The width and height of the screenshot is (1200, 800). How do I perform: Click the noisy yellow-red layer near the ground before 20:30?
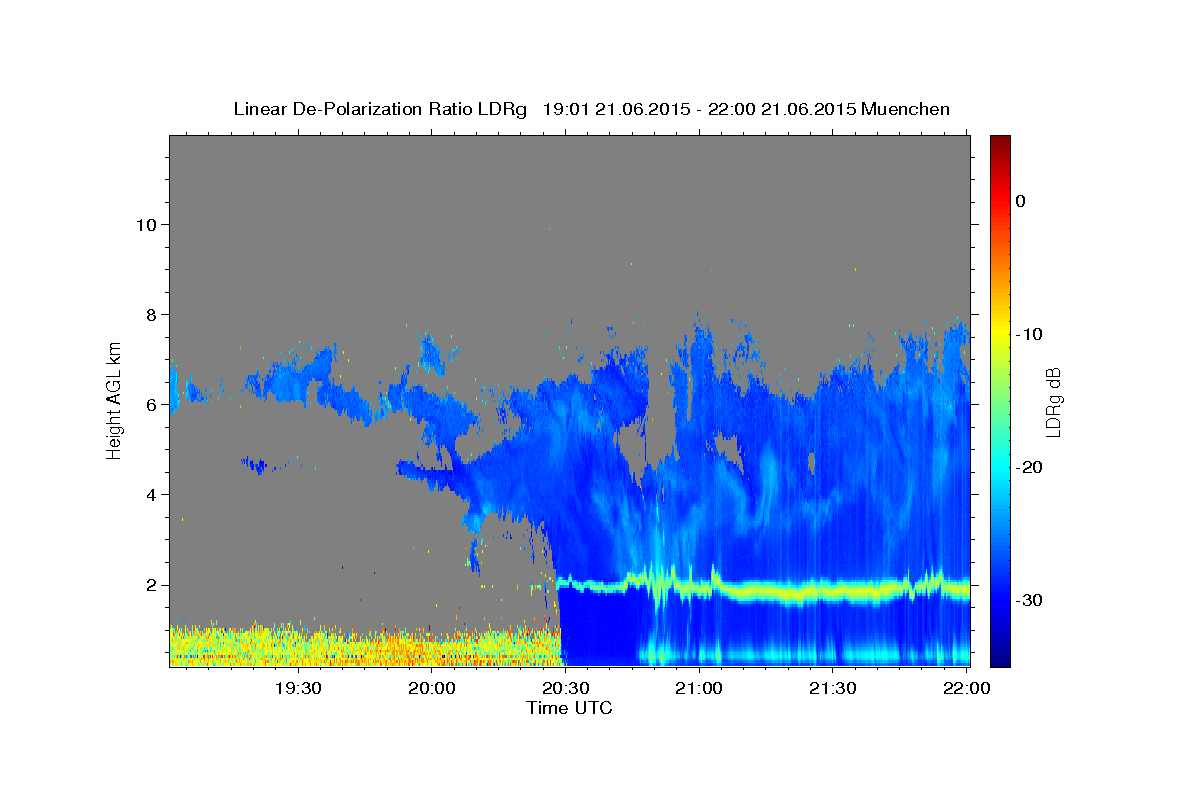click(365, 645)
